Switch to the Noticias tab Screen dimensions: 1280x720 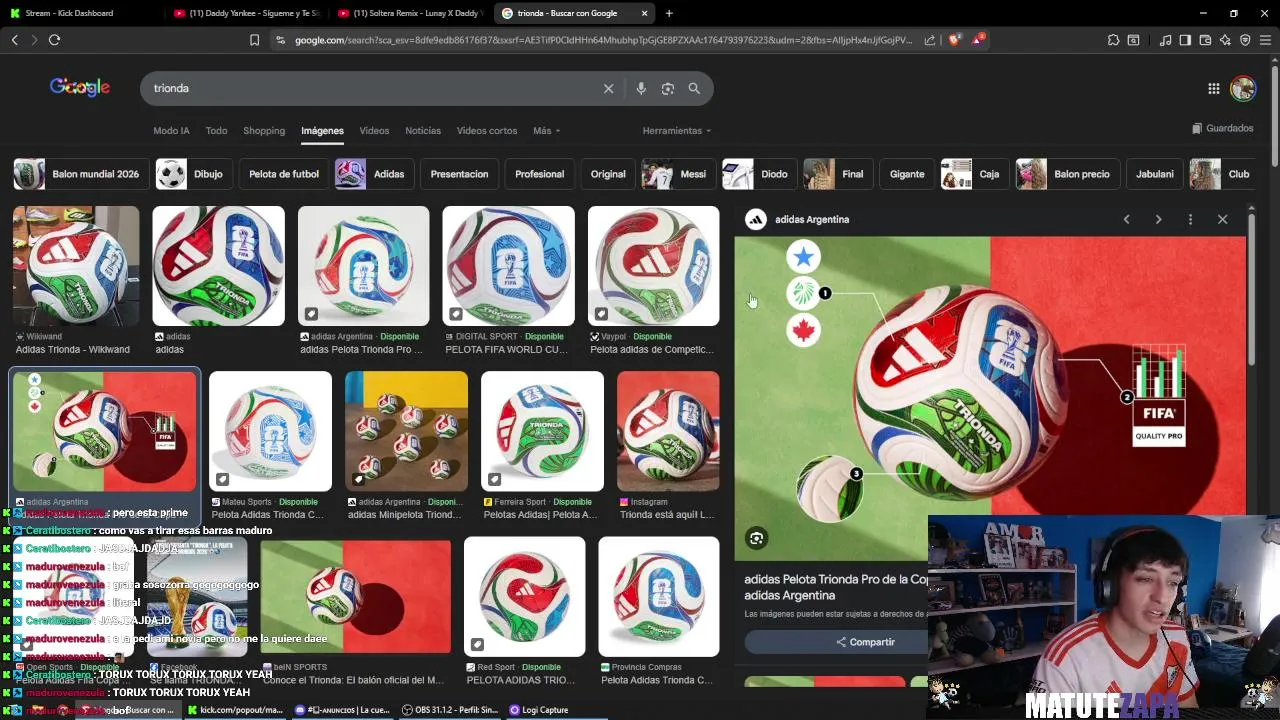(423, 131)
